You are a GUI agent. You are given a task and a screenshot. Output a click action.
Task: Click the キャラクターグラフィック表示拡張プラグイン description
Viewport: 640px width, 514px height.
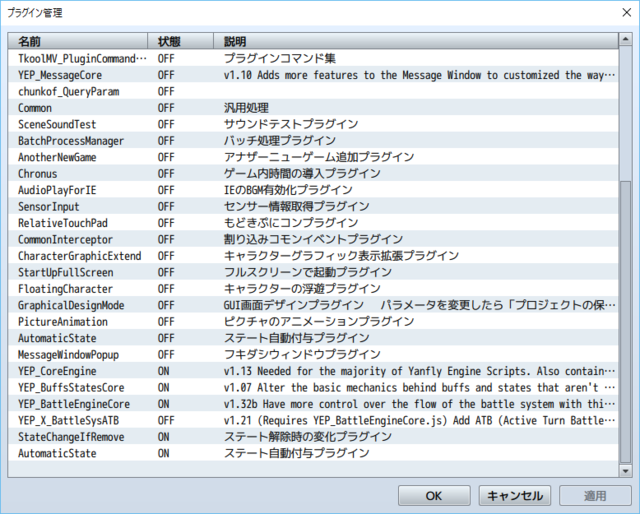[x=342, y=256]
